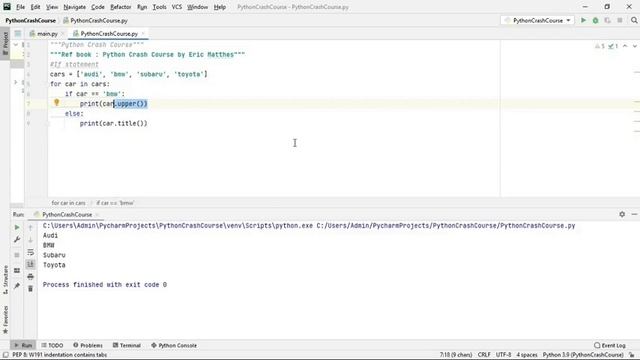Open the File menu

(20, 7)
